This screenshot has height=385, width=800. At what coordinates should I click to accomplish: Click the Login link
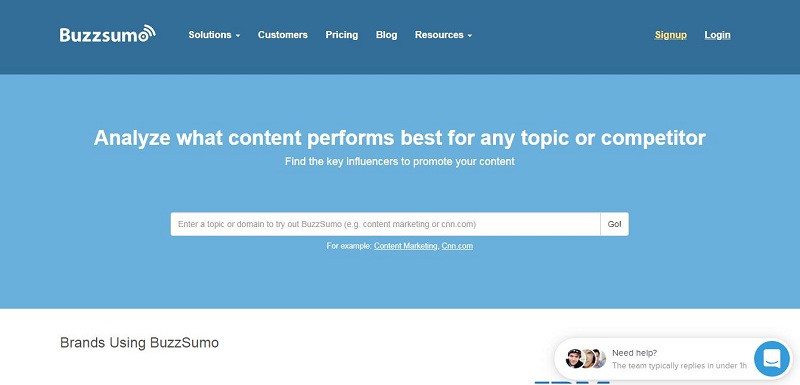click(717, 35)
